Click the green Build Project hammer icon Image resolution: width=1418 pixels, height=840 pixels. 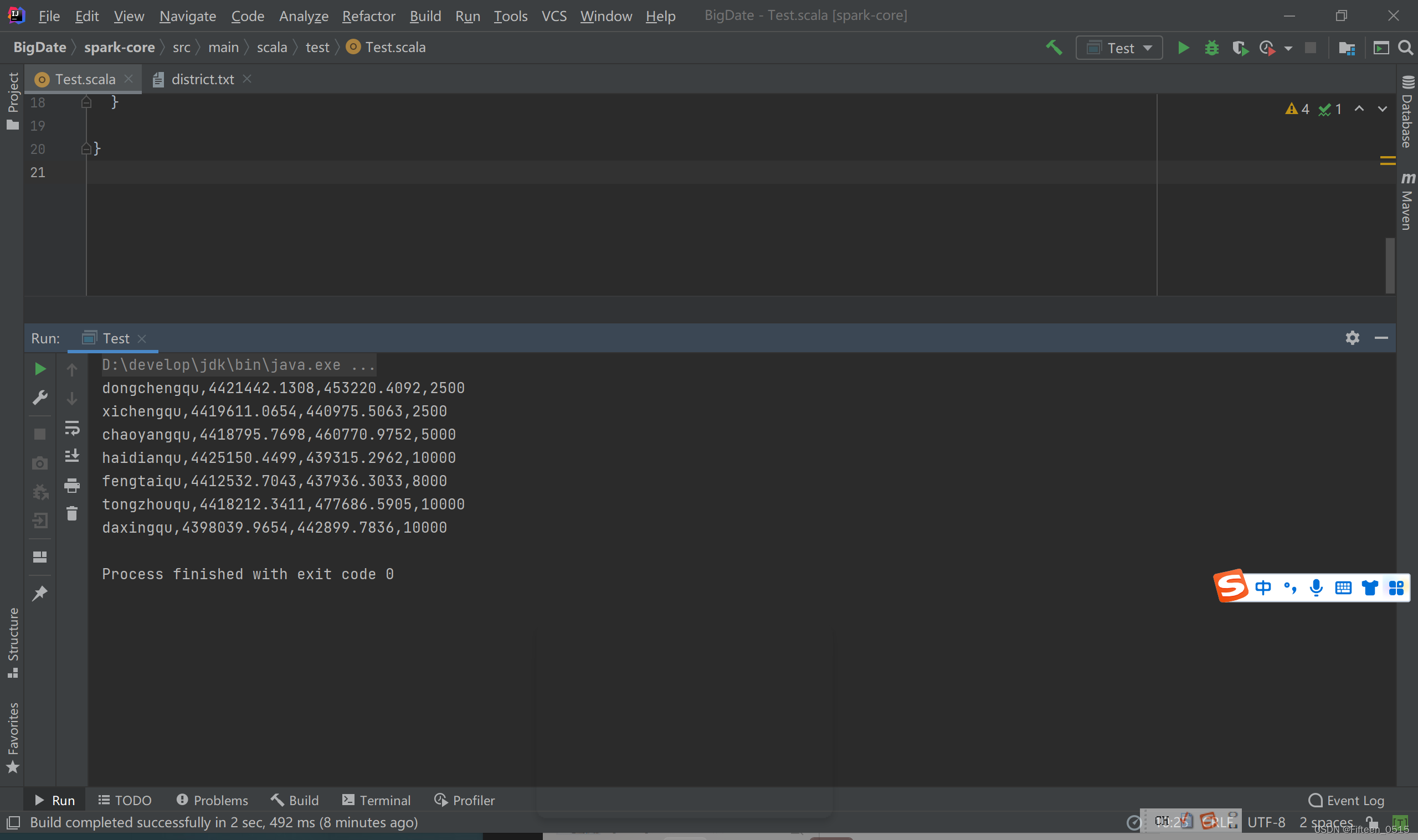pos(1054,48)
